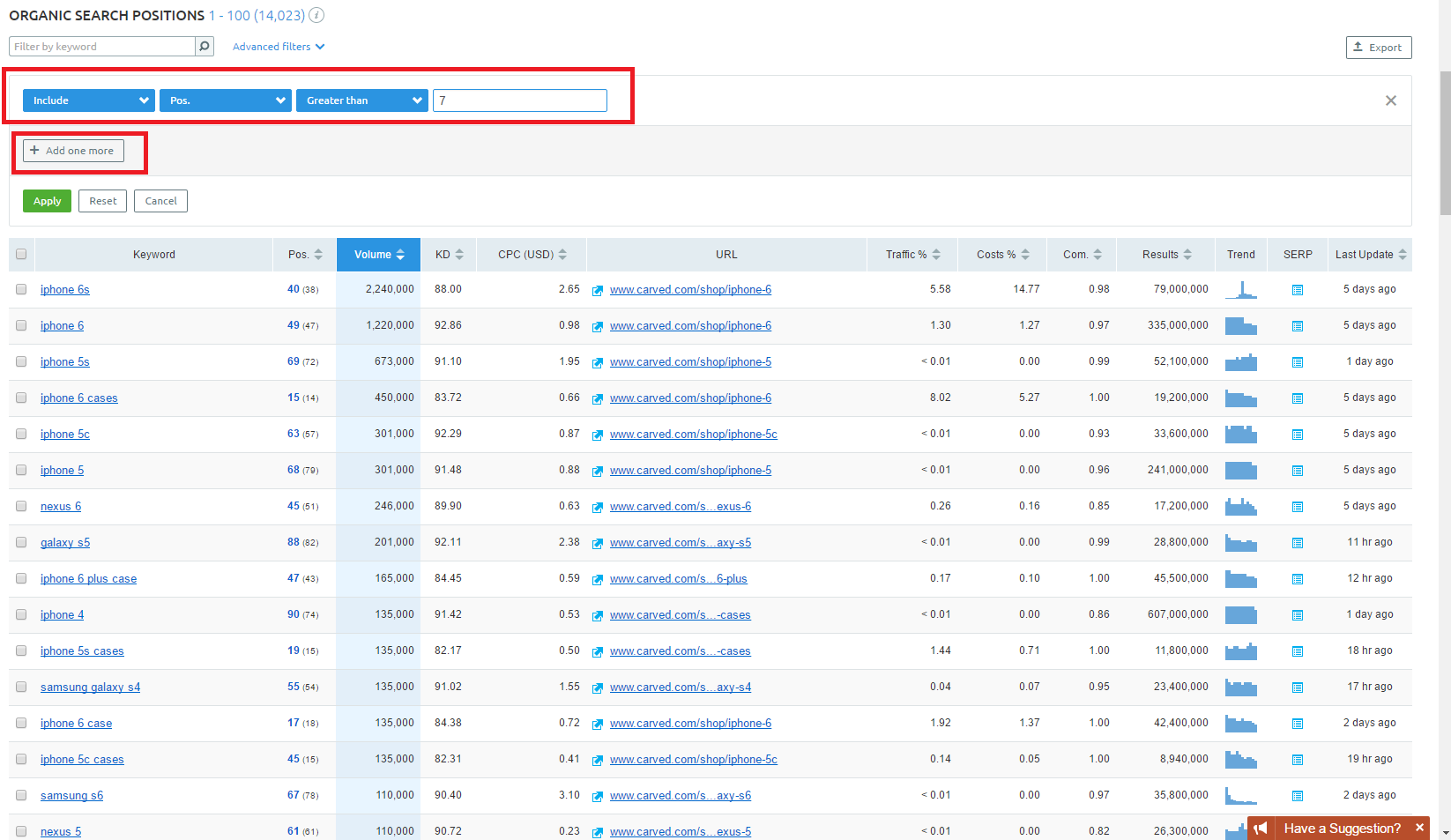
Task: View SERP snapshot icon for samsung galaxy s4
Action: click(1298, 688)
